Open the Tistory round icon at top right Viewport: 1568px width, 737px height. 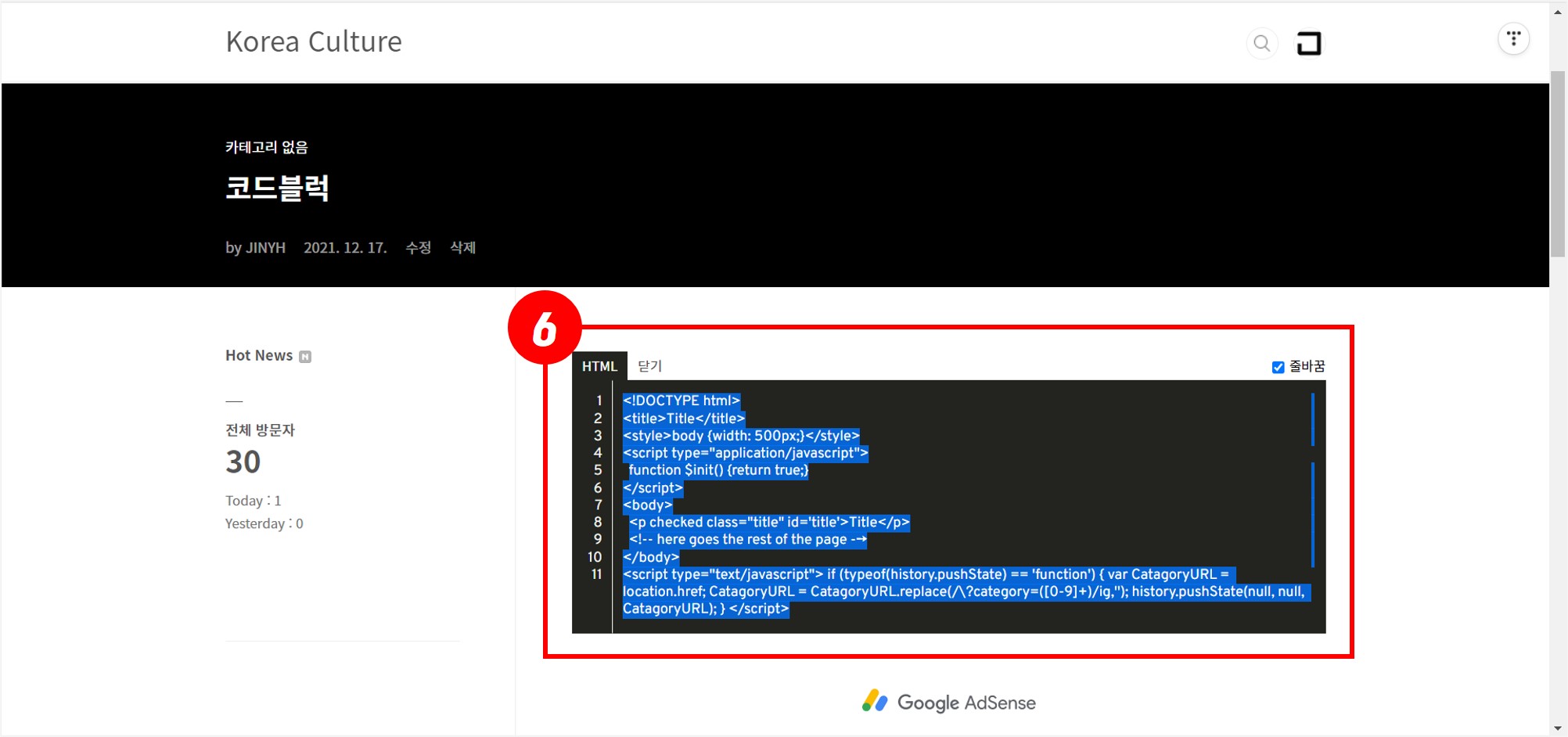pos(1514,38)
